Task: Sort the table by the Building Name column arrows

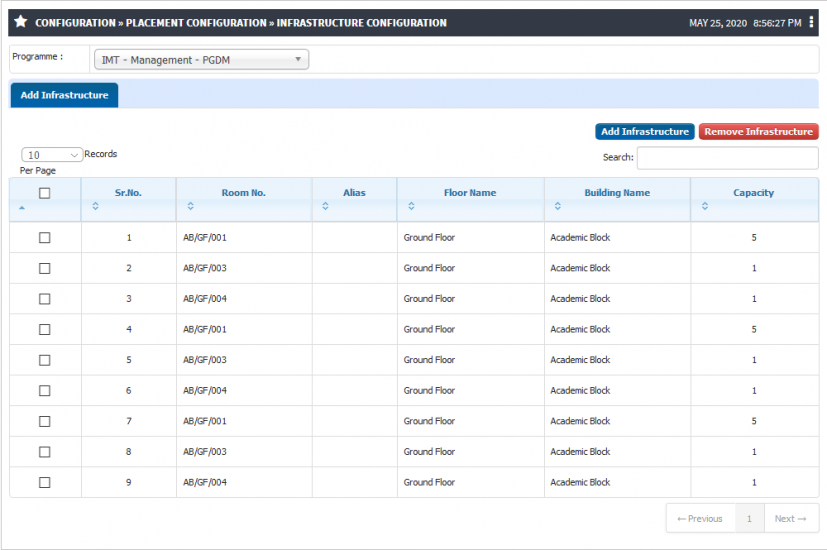Action: click(x=557, y=206)
